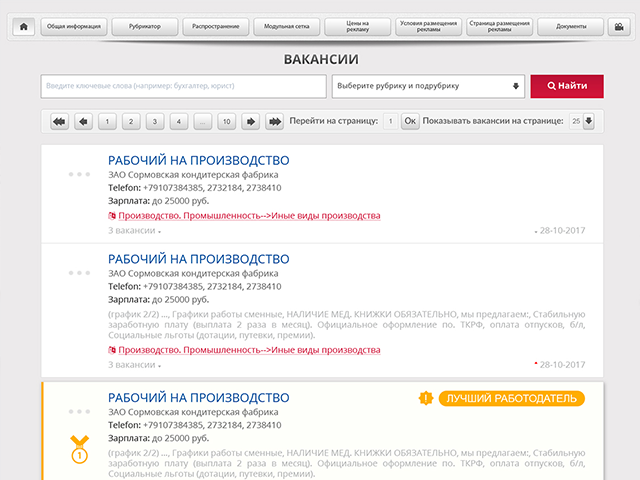Open the home icon in navigation bar
The width and height of the screenshot is (640, 480).
pyautogui.click(x=23, y=27)
